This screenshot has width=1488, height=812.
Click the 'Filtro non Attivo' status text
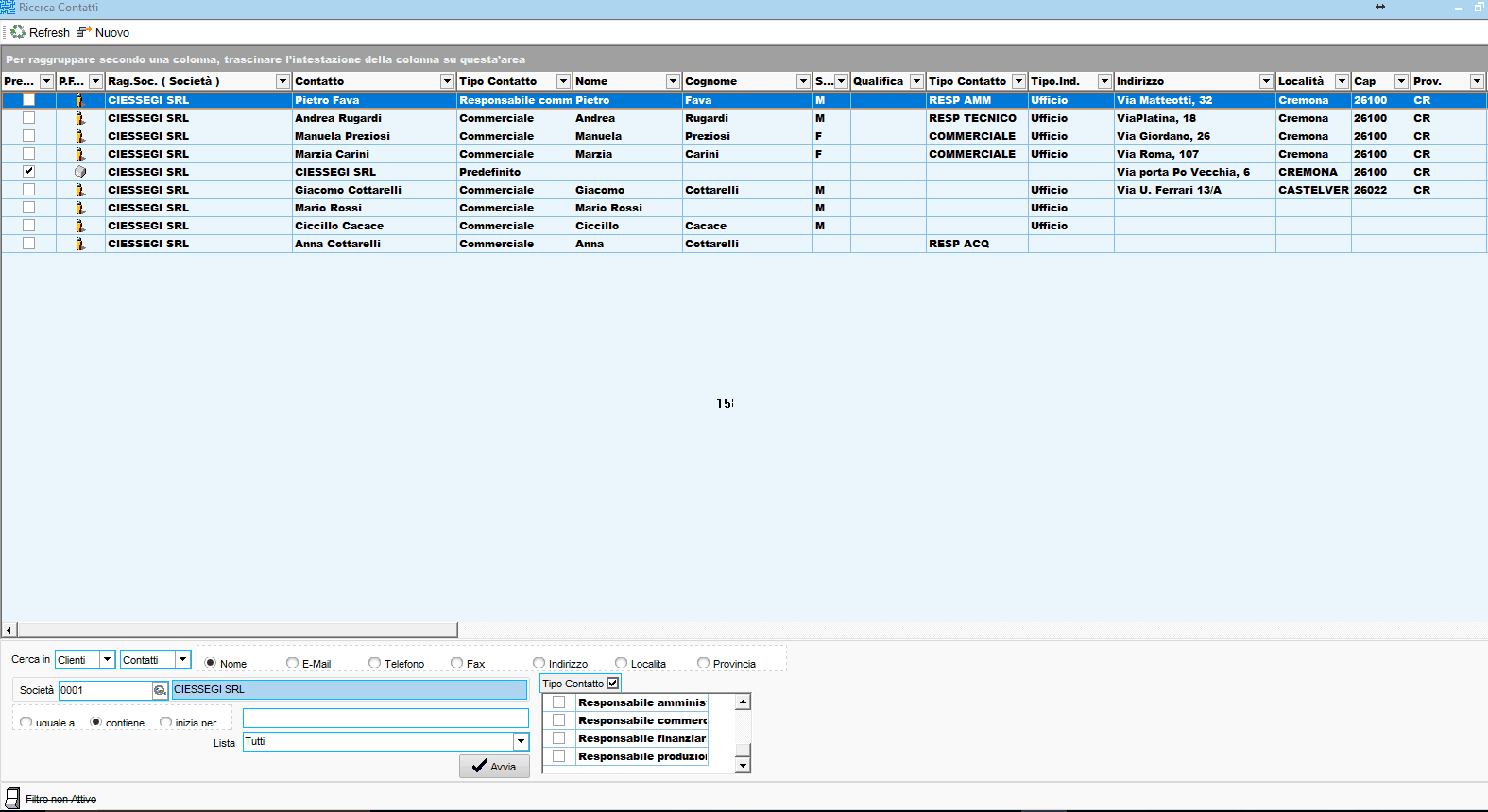coord(60,800)
